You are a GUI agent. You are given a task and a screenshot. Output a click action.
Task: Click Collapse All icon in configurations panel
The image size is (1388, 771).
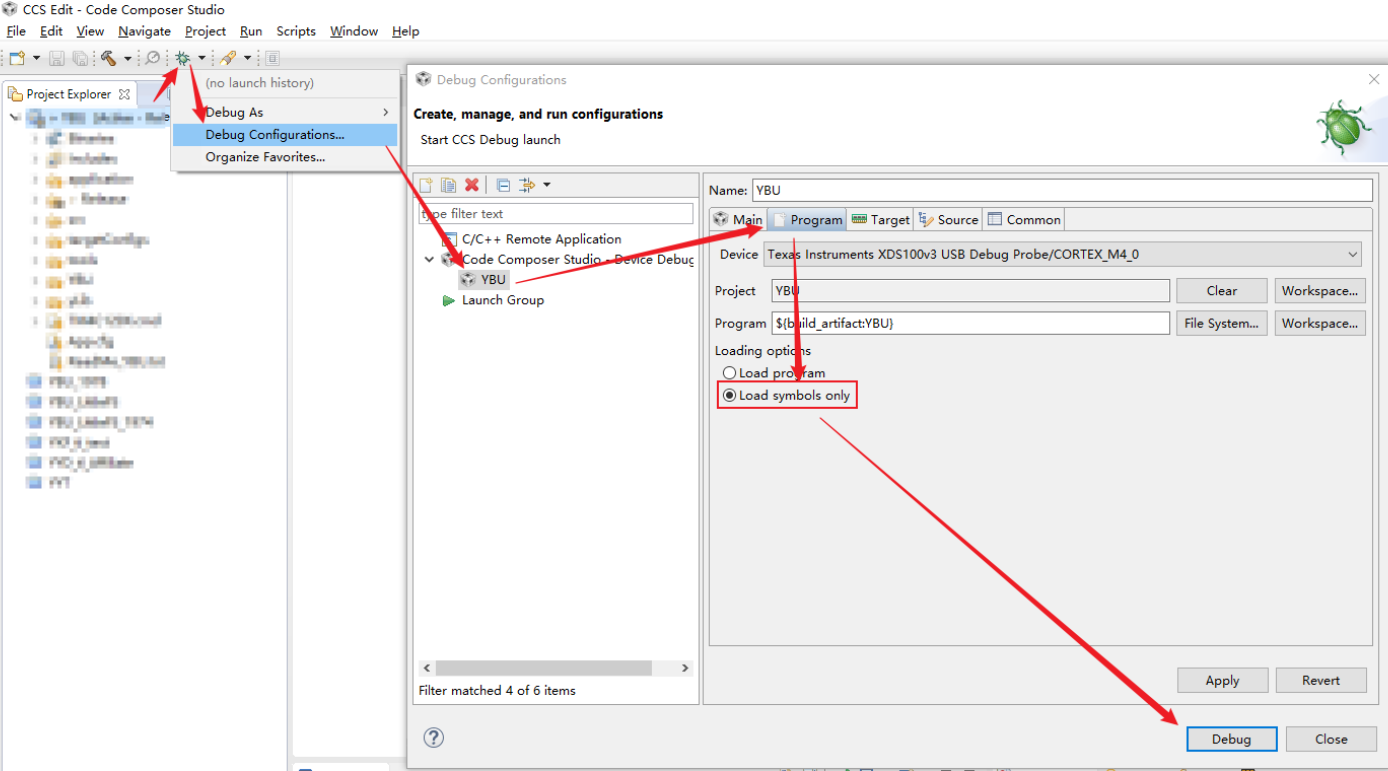click(503, 185)
